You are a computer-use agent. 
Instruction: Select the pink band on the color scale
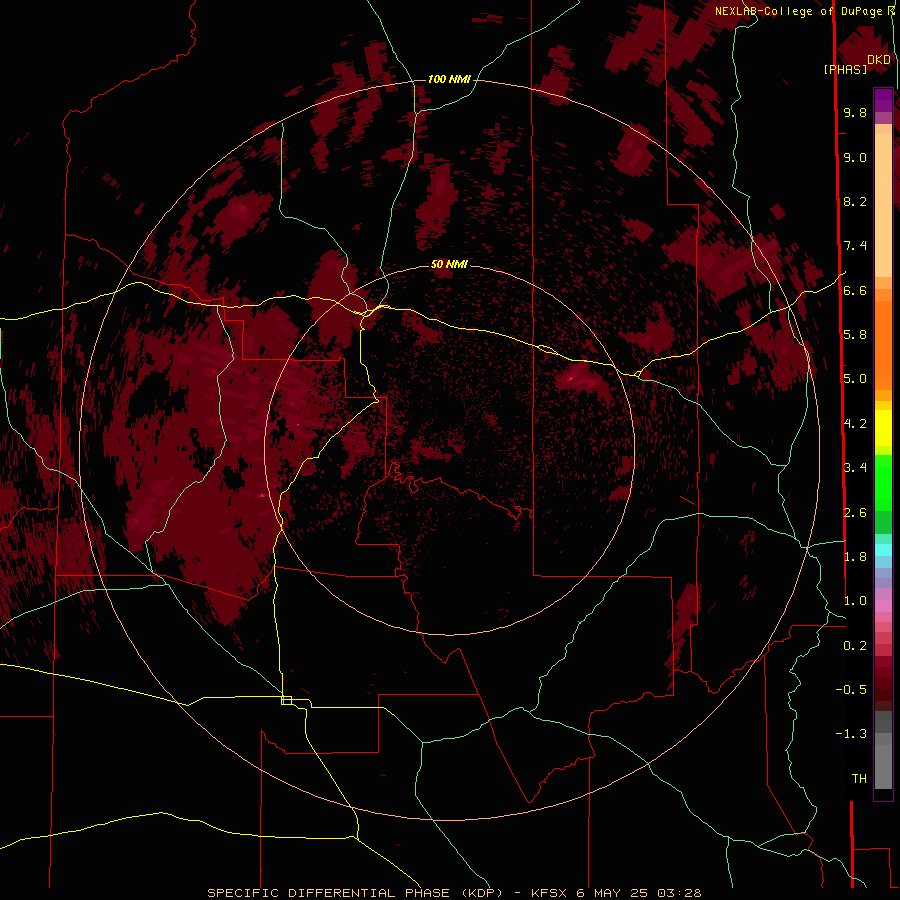[883, 606]
